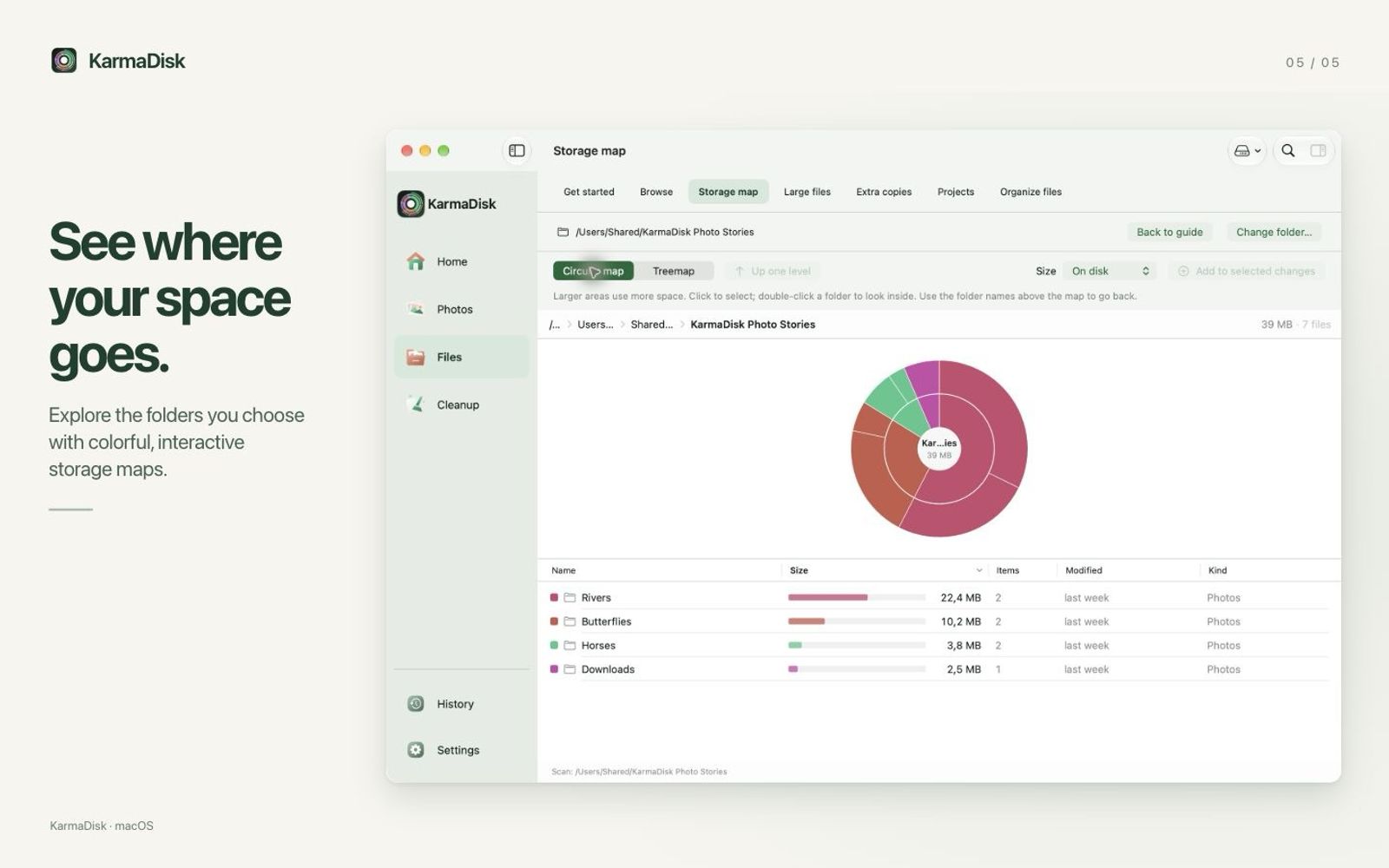Click the Size column sort chevron
Viewport: 1389px width, 868px height.
[x=979, y=570]
